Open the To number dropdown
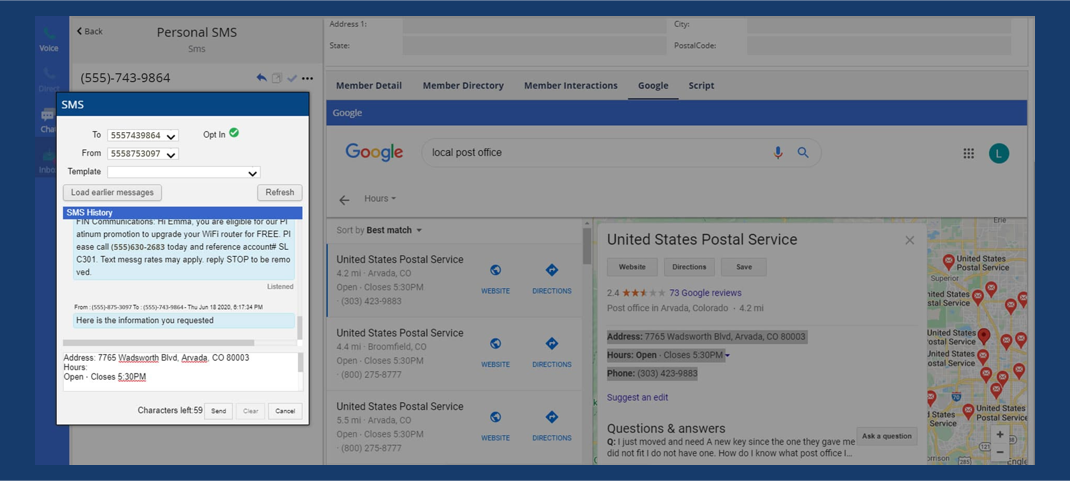This screenshot has height=481, width=1070. click(143, 136)
